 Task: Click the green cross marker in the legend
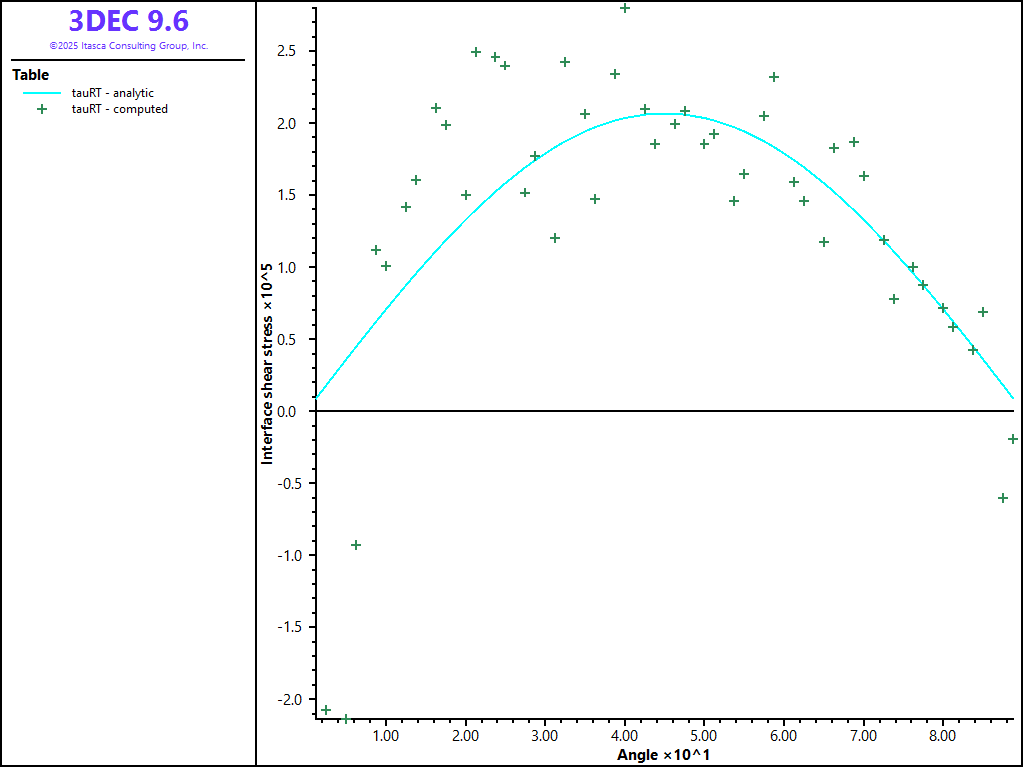42,109
